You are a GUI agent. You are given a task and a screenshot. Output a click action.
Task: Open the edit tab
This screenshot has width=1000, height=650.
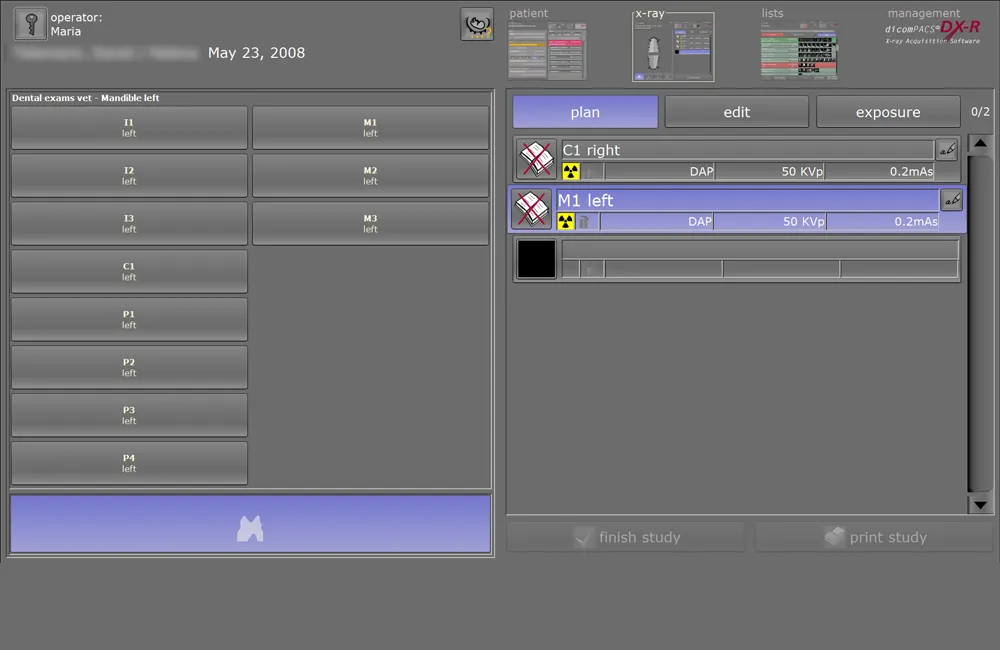tap(737, 112)
